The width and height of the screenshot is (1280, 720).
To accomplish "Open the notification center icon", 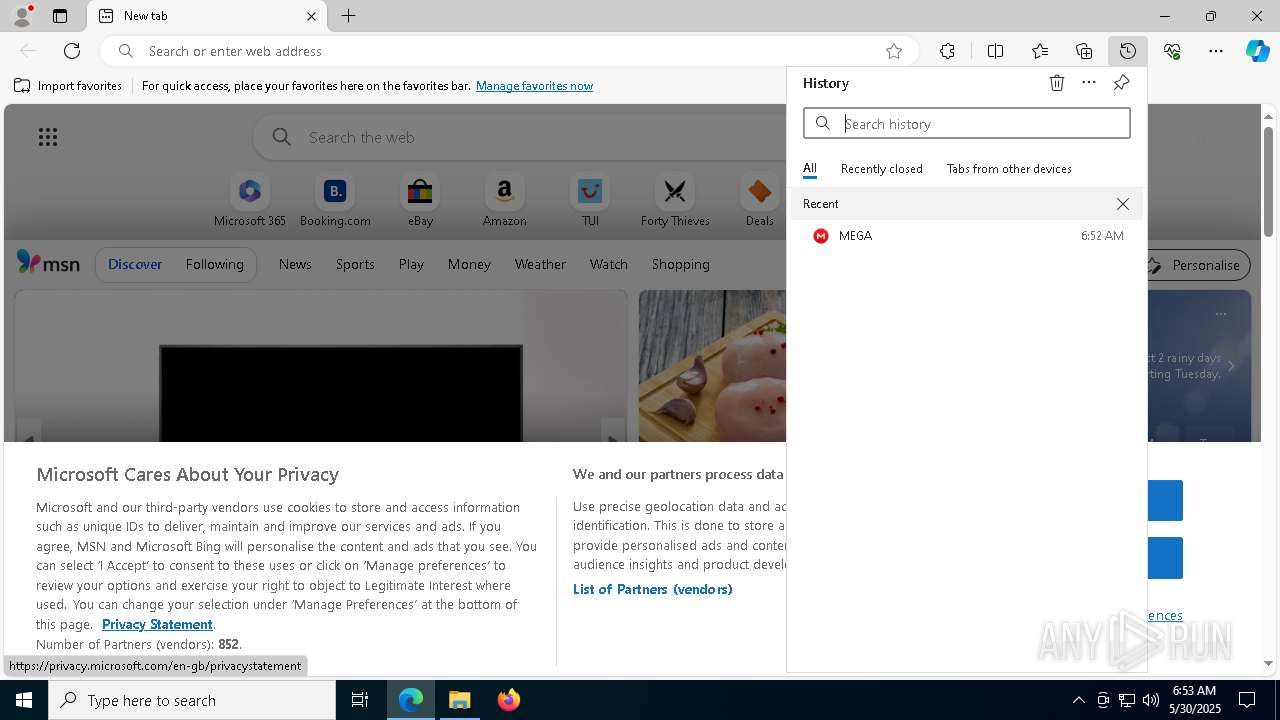I will 1247,700.
